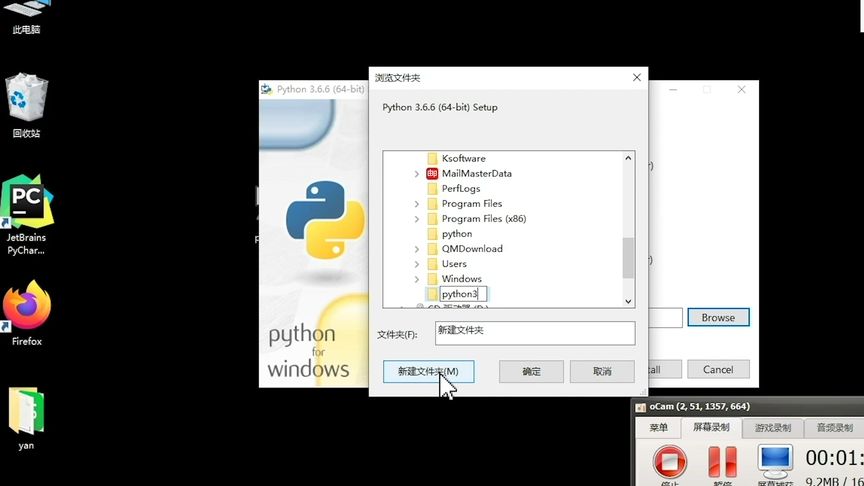Expand the Windows folder tree node

pos(417,279)
